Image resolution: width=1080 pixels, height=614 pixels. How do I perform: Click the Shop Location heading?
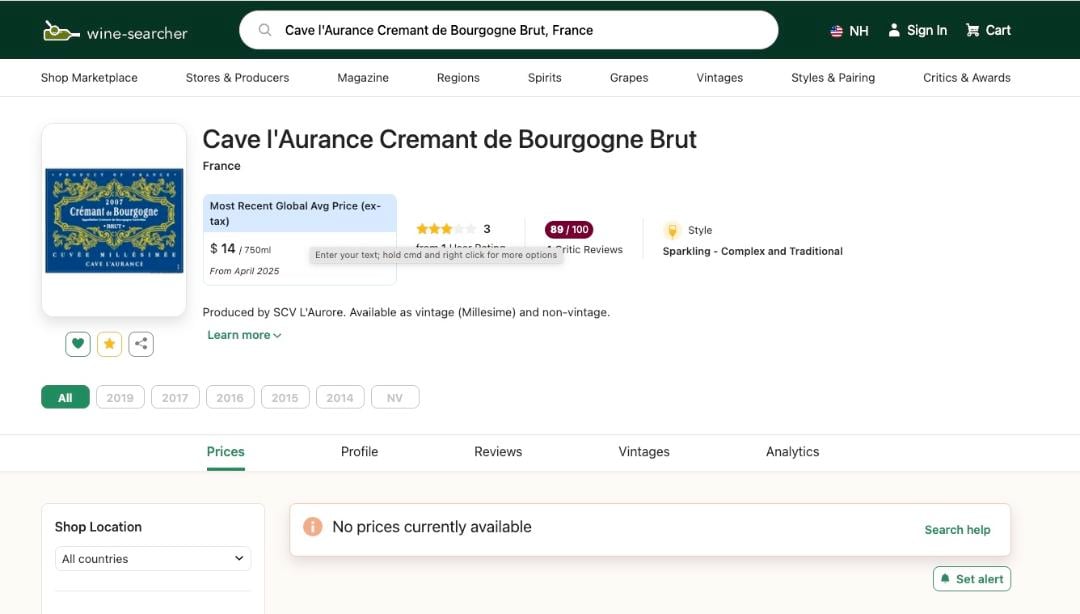click(x=98, y=527)
